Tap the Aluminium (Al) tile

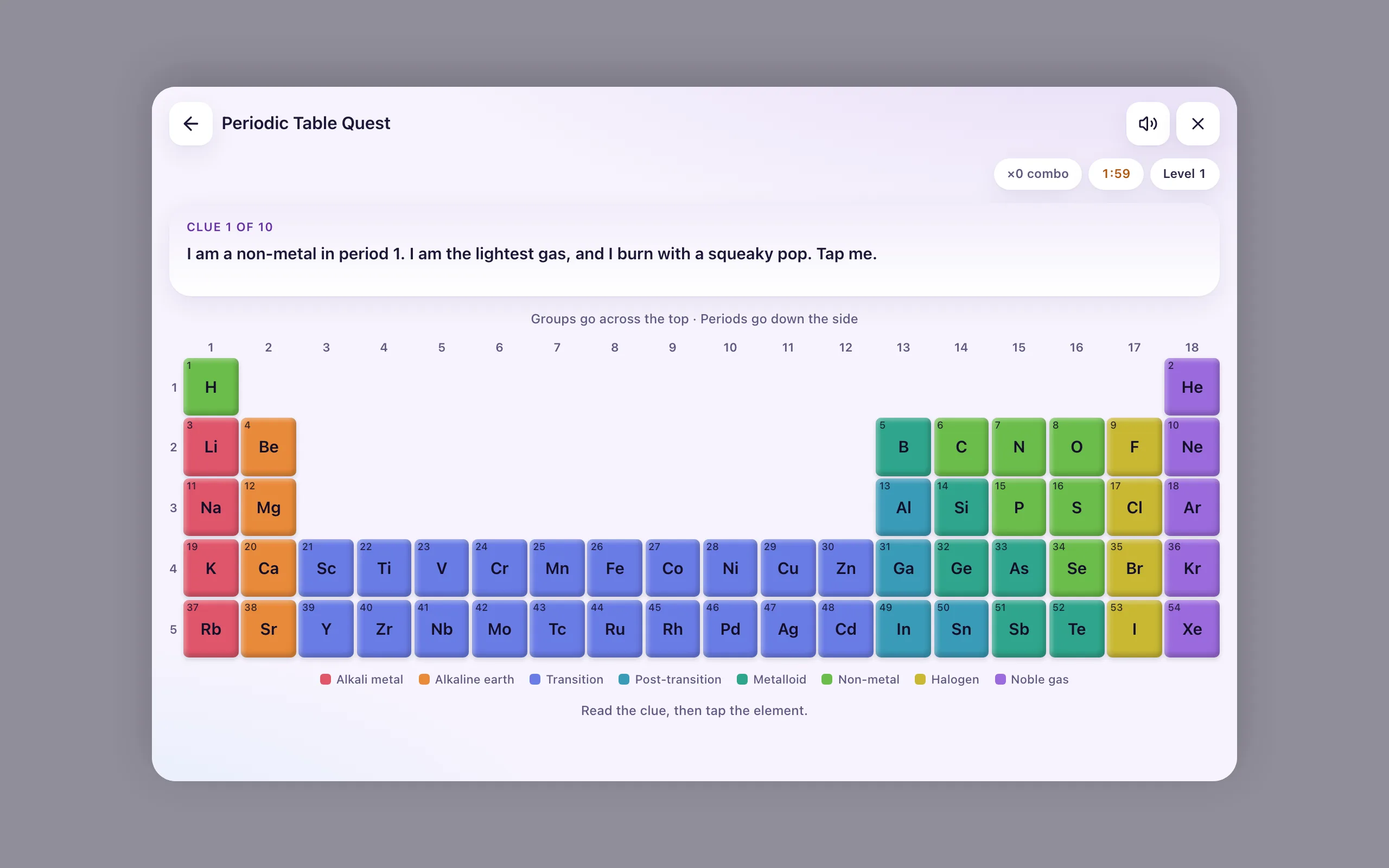(x=903, y=507)
